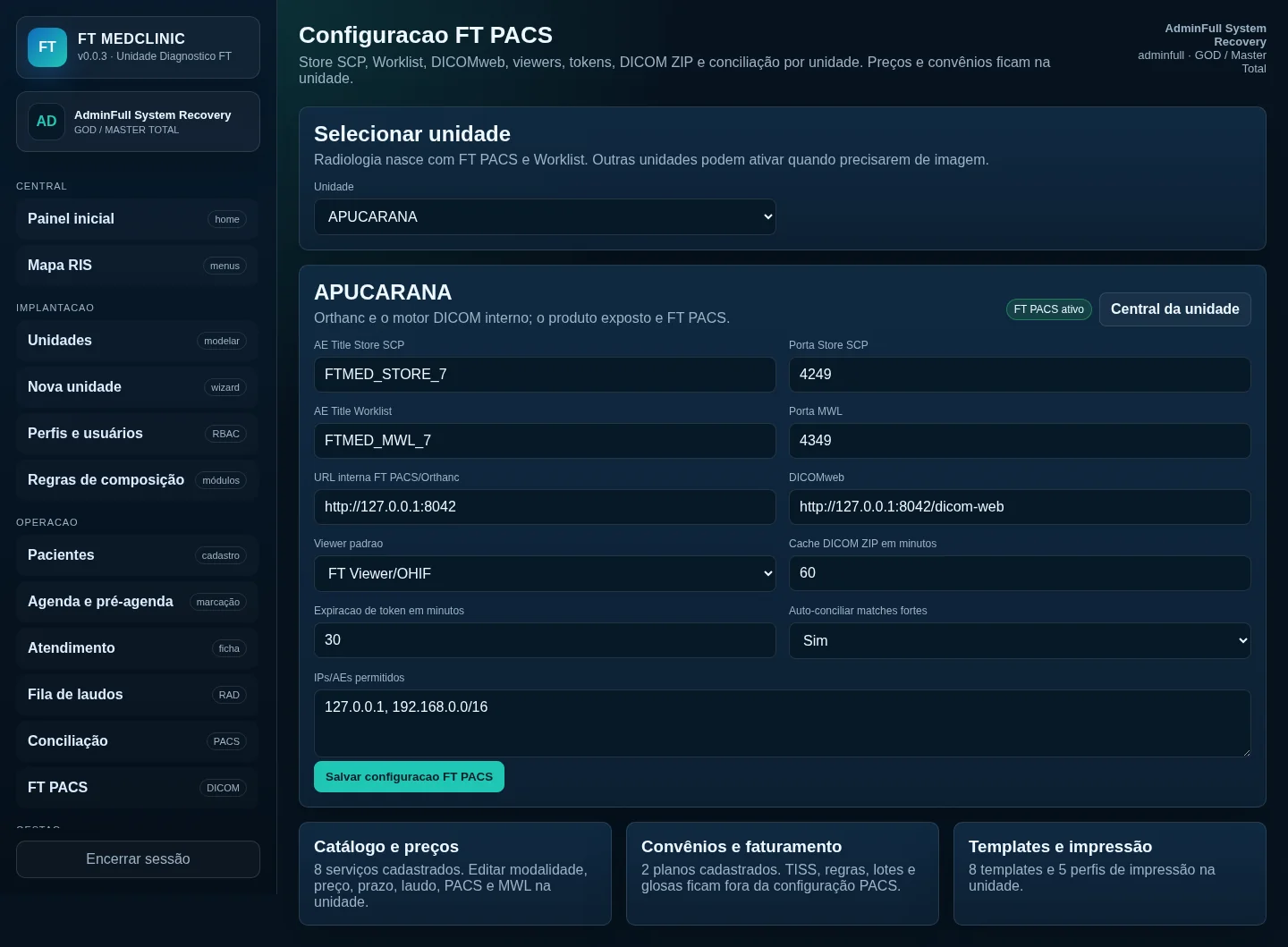The height and width of the screenshot is (947, 1288).
Task: Click 'adminfull · GOD / Master' text
Action: pos(1202,55)
